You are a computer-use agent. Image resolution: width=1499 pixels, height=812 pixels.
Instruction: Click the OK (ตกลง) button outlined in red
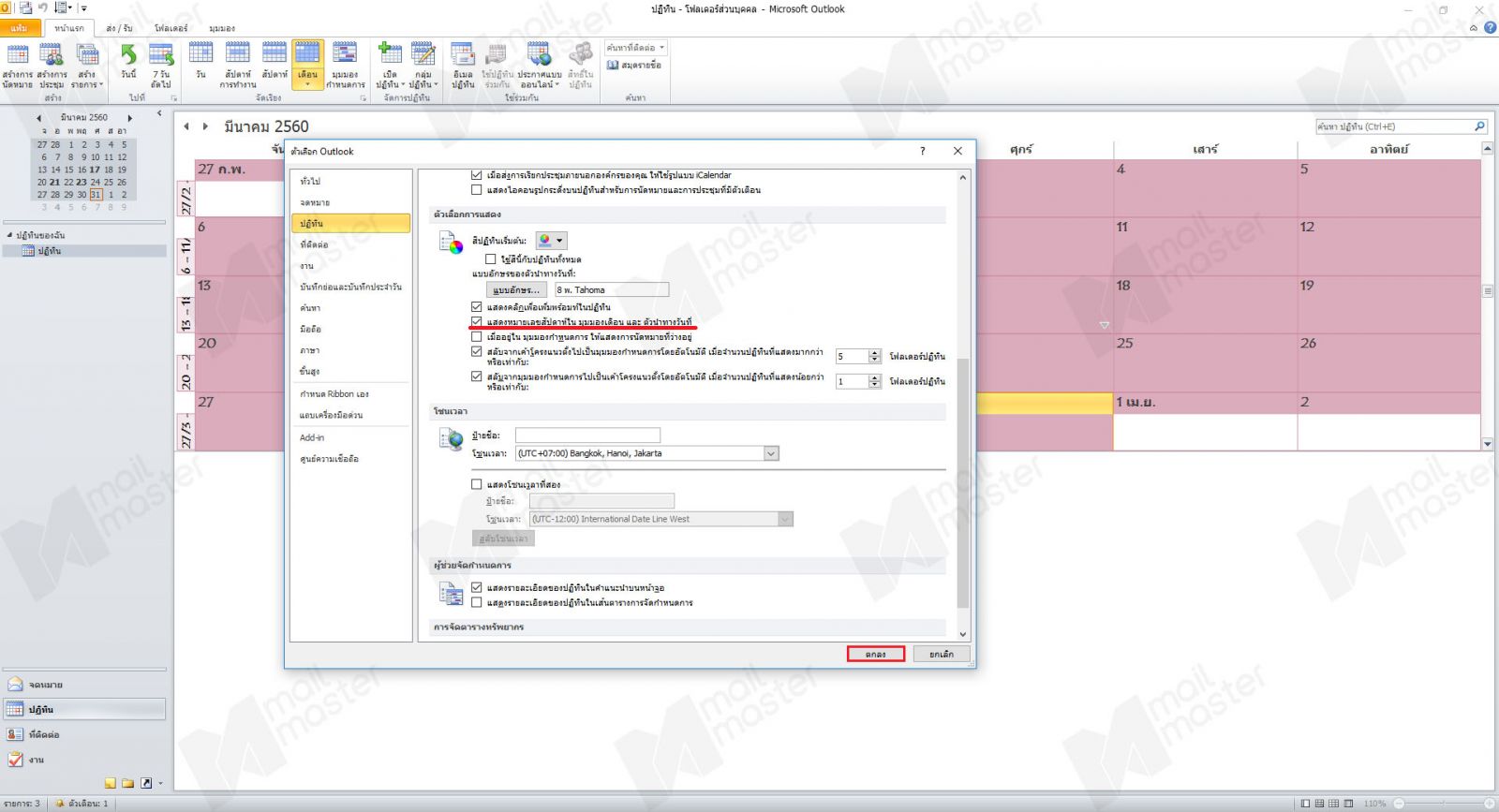tap(875, 654)
